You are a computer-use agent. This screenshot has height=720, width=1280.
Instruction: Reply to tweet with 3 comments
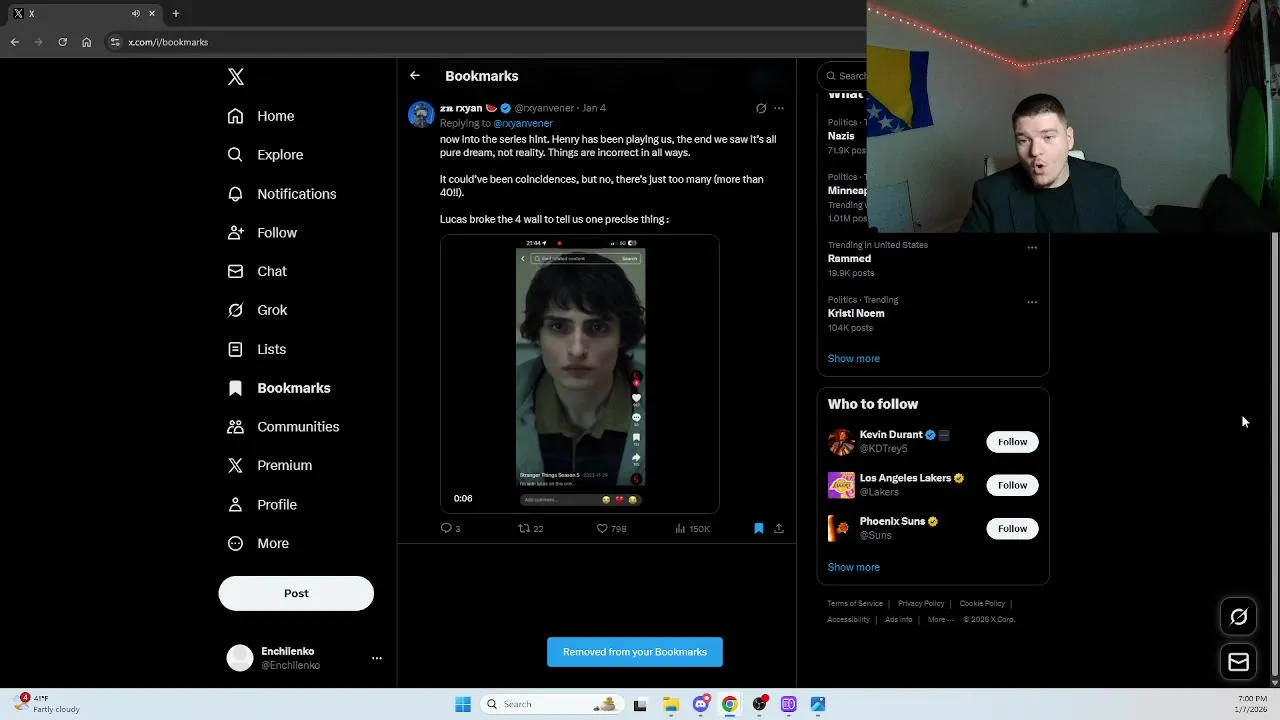point(450,528)
